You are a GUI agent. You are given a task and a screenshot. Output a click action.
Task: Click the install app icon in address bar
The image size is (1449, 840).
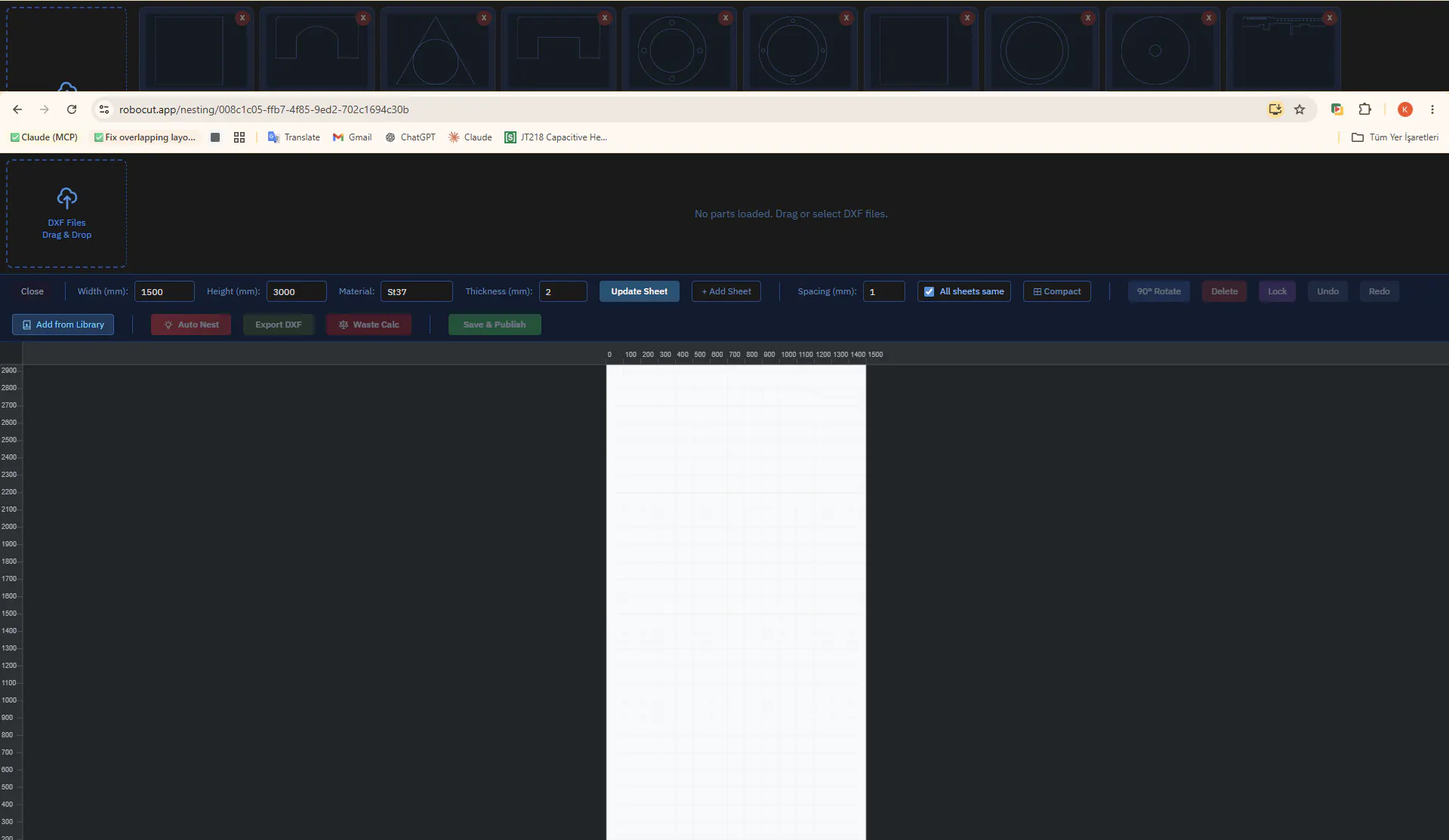(1275, 109)
